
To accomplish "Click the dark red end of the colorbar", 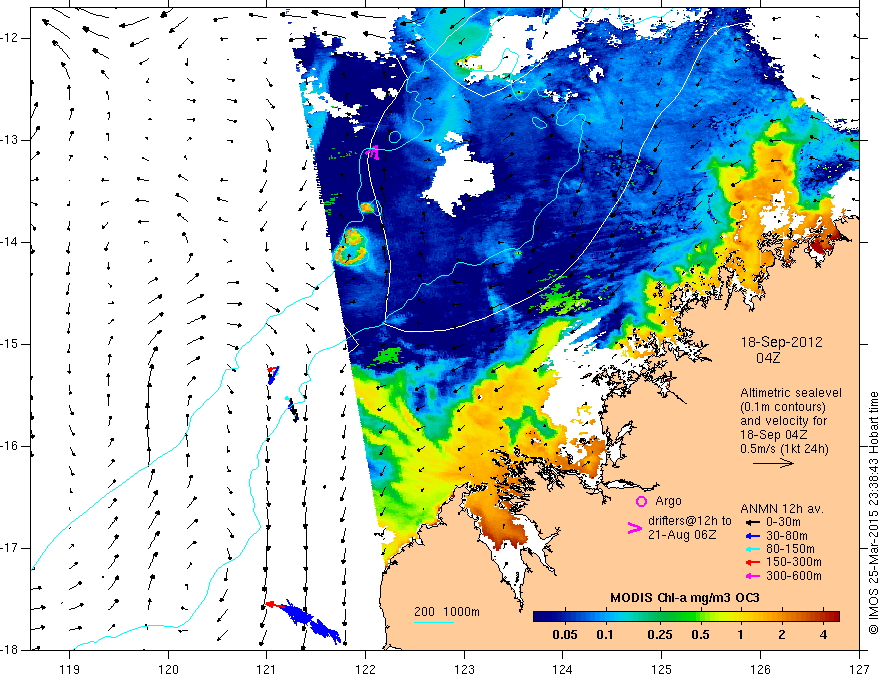I will pyautogui.click(x=832, y=616).
